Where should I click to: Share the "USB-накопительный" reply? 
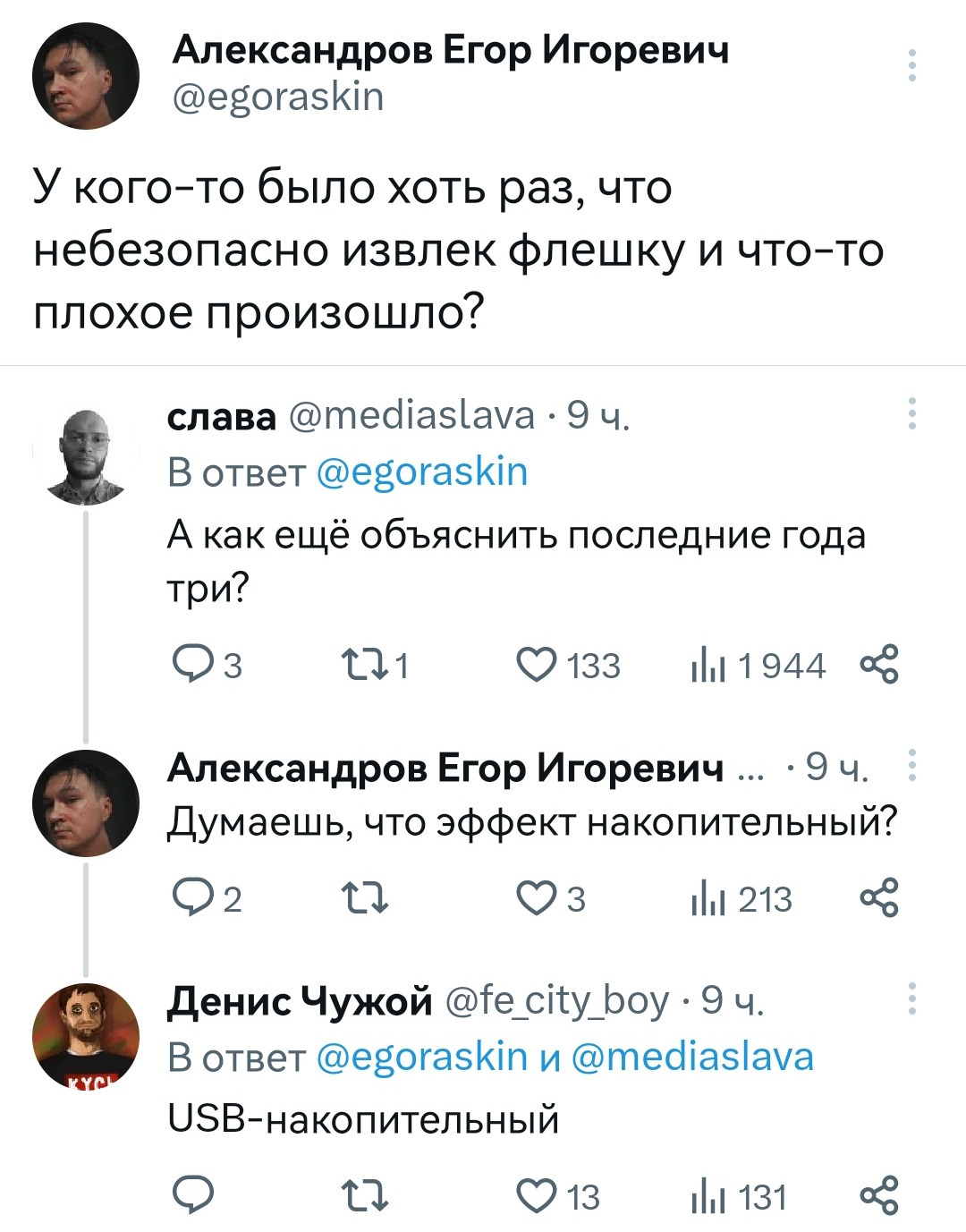[878, 1196]
